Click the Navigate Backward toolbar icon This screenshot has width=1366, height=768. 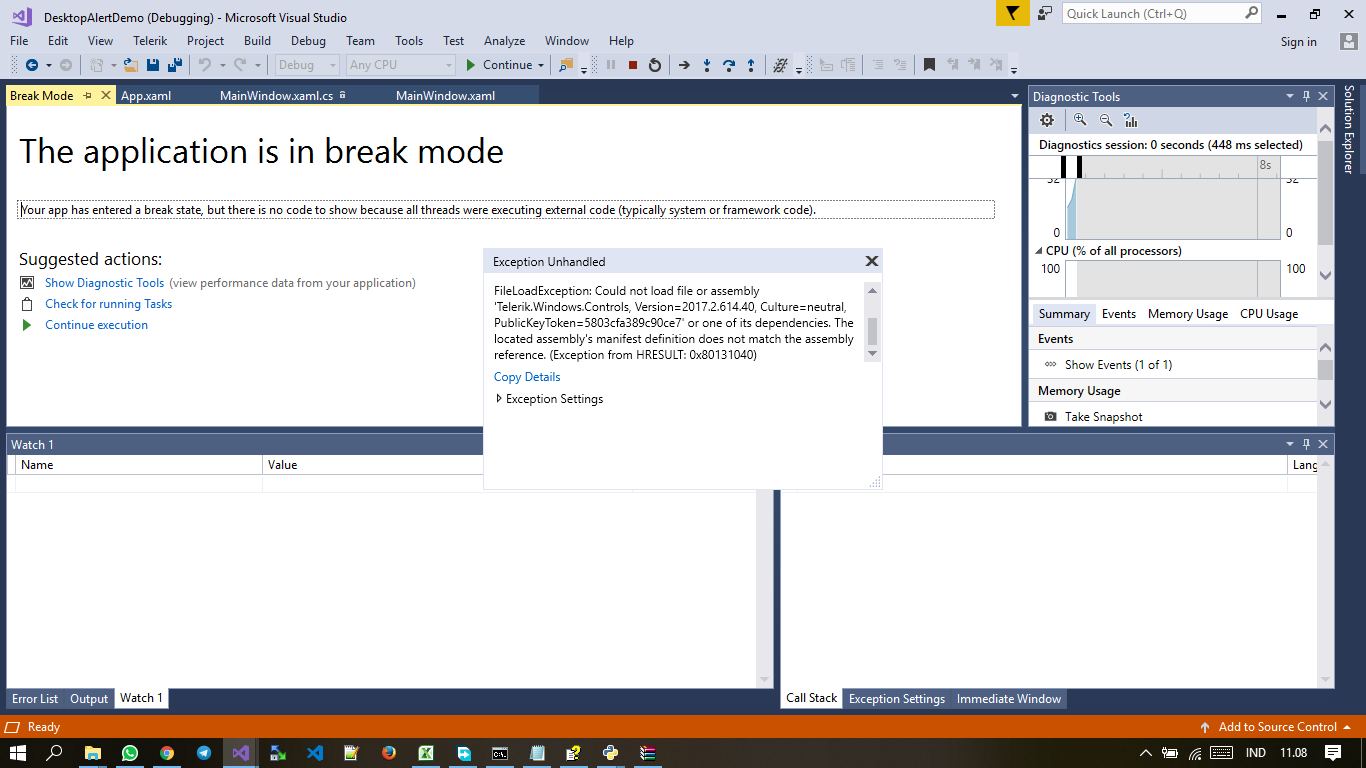[32, 65]
